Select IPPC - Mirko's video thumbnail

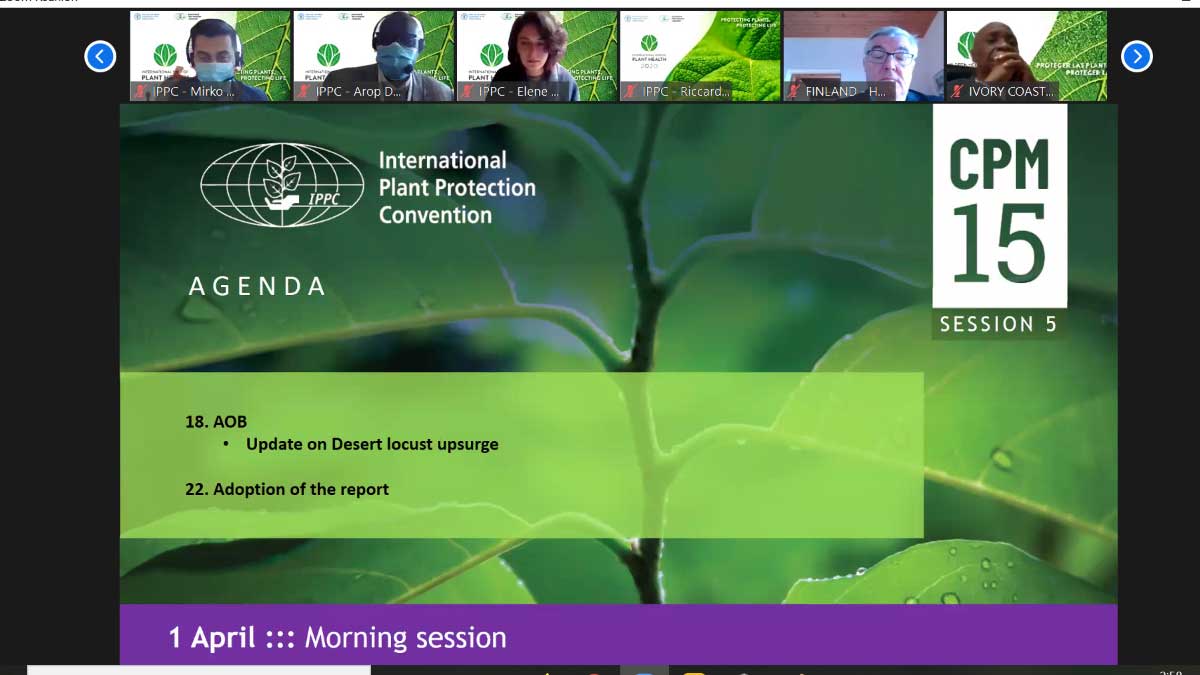(x=210, y=50)
